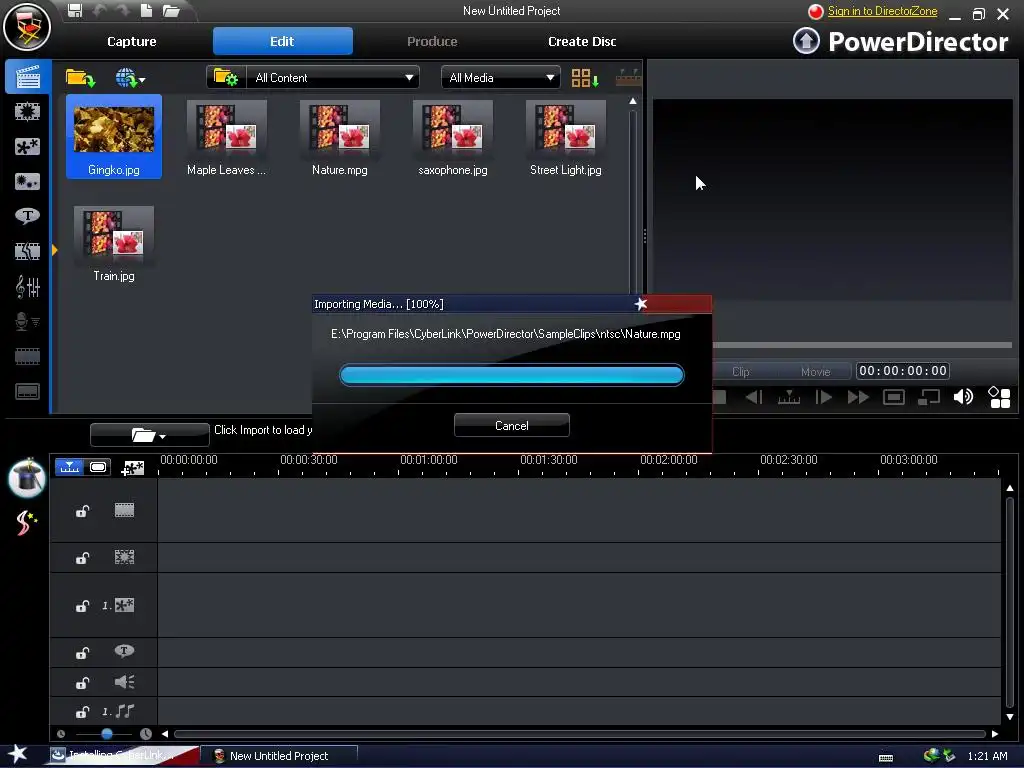Click the take snapshot icon in preview
1024x768 pixels.
[929, 397]
